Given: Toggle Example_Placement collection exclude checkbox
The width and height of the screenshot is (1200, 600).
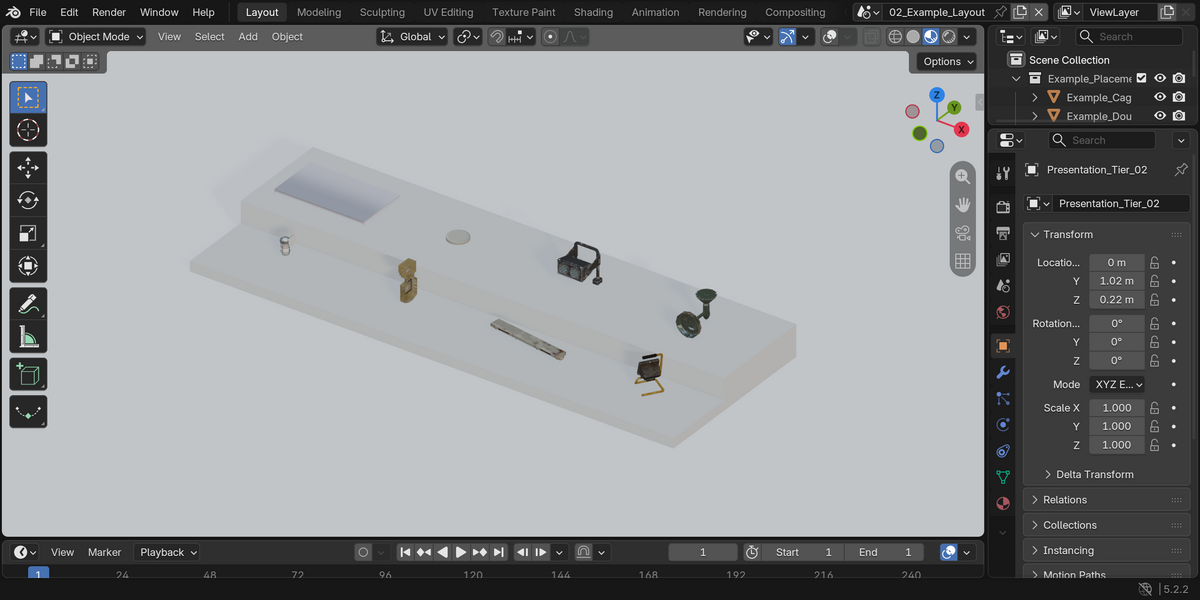Looking at the screenshot, I should tap(1142, 78).
